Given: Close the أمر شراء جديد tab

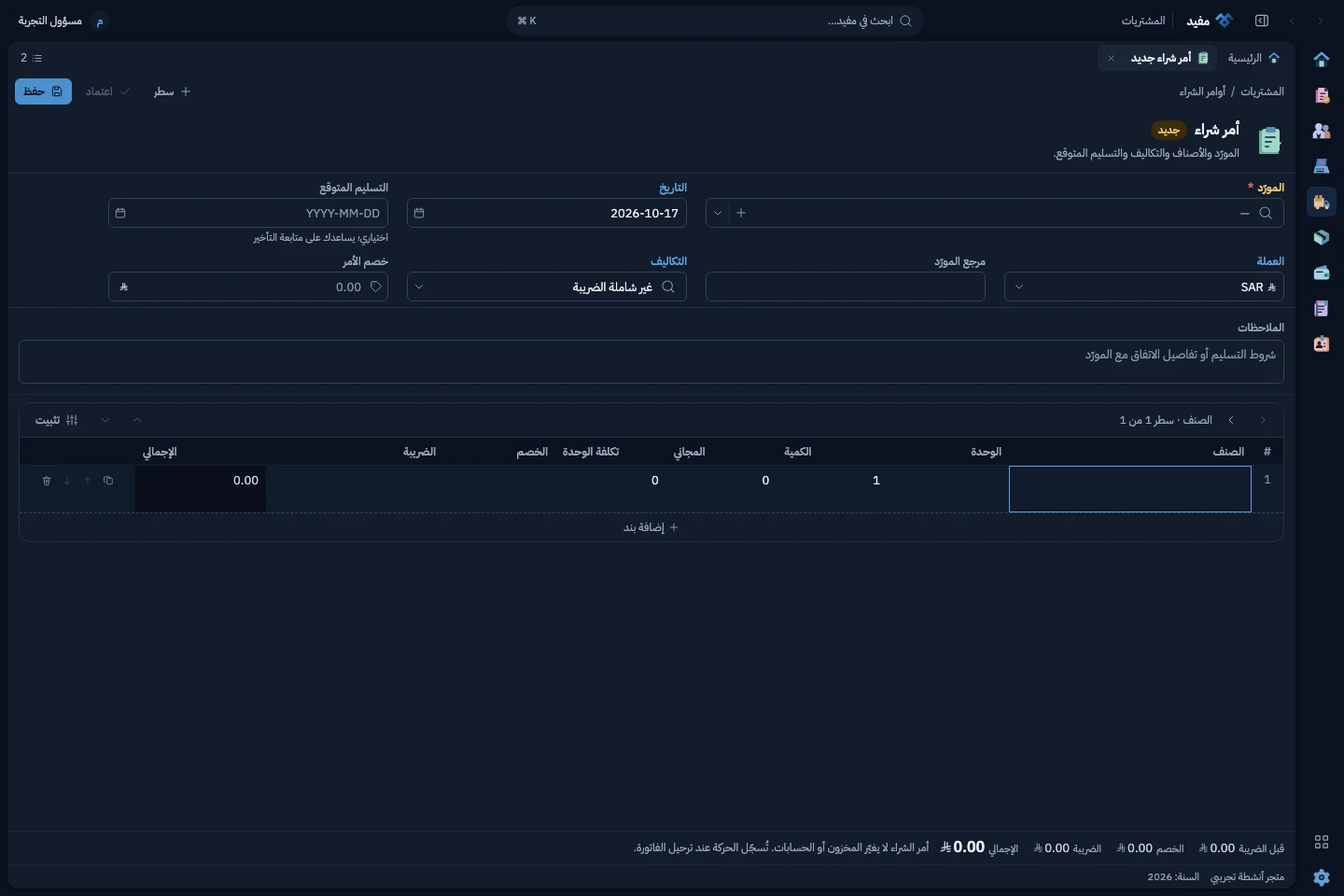Looking at the screenshot, I should [1111, 58].
